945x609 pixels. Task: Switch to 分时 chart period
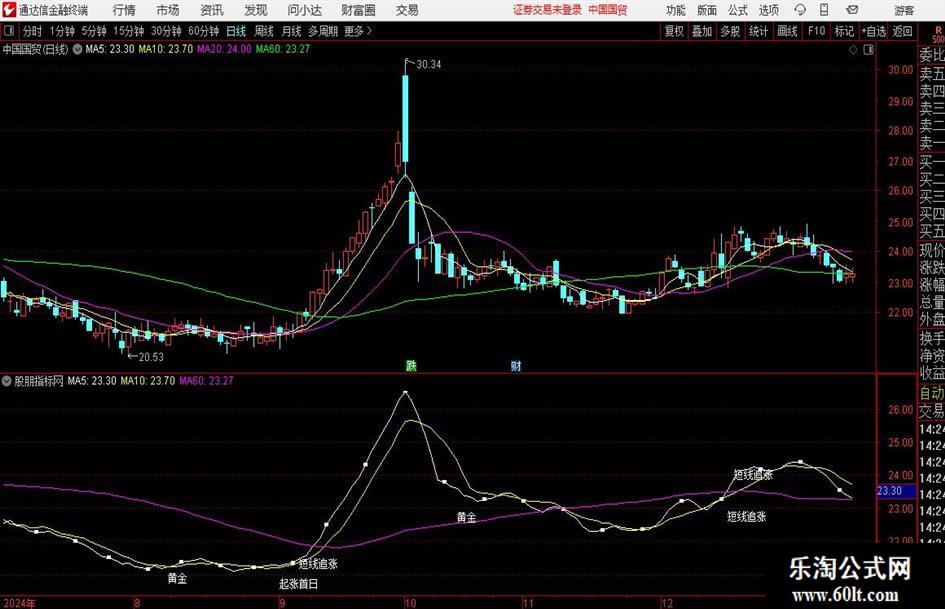[x=32, y=31]
